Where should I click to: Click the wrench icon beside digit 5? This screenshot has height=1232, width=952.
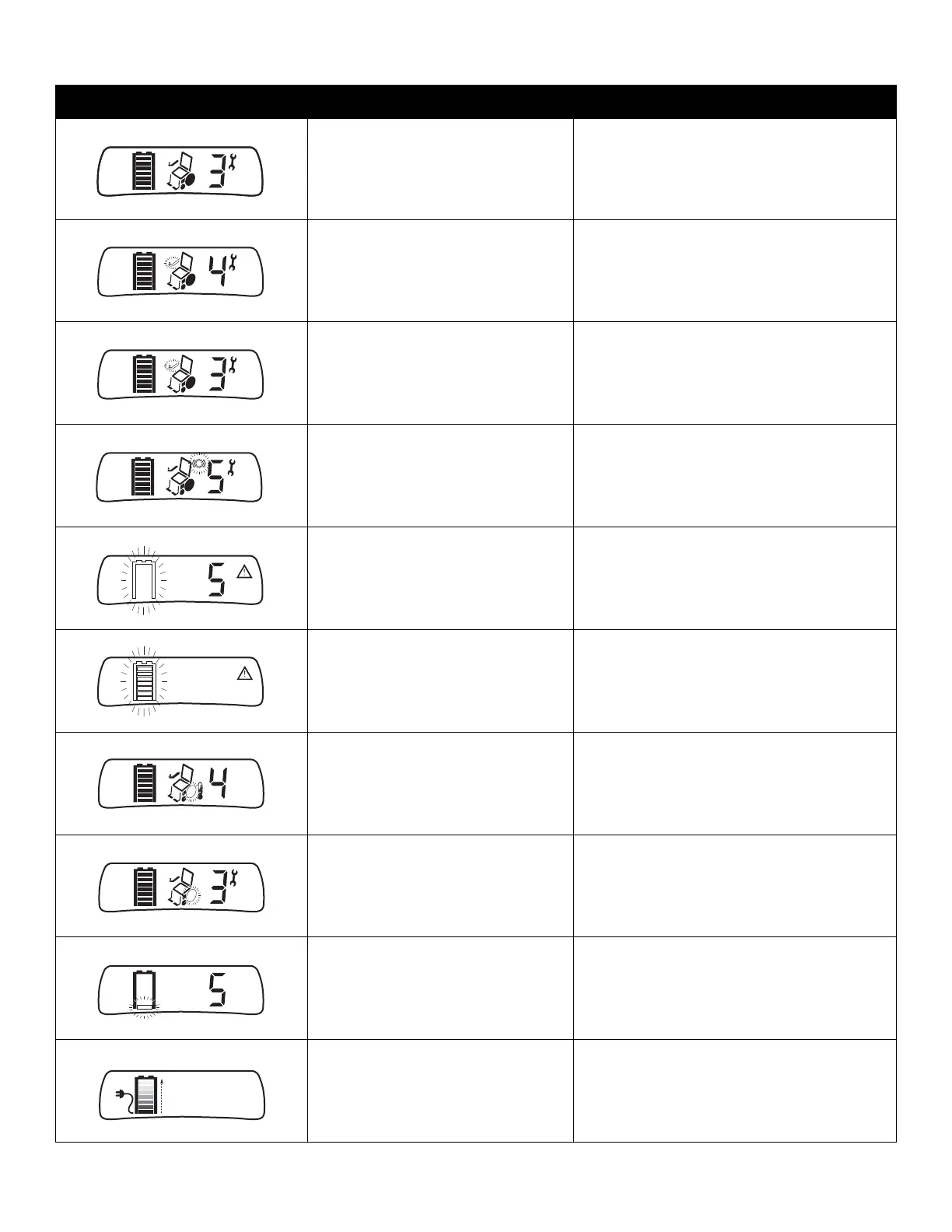232,467
